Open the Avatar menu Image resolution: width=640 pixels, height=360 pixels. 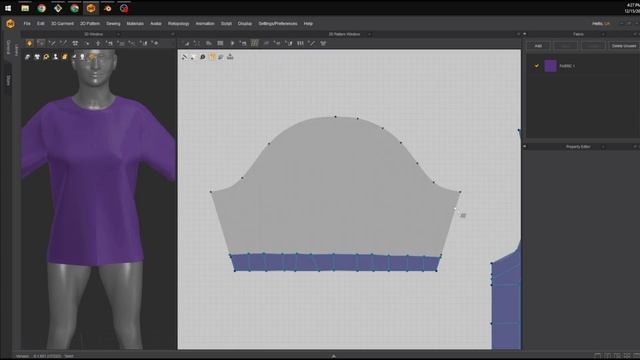click(156, 24)
